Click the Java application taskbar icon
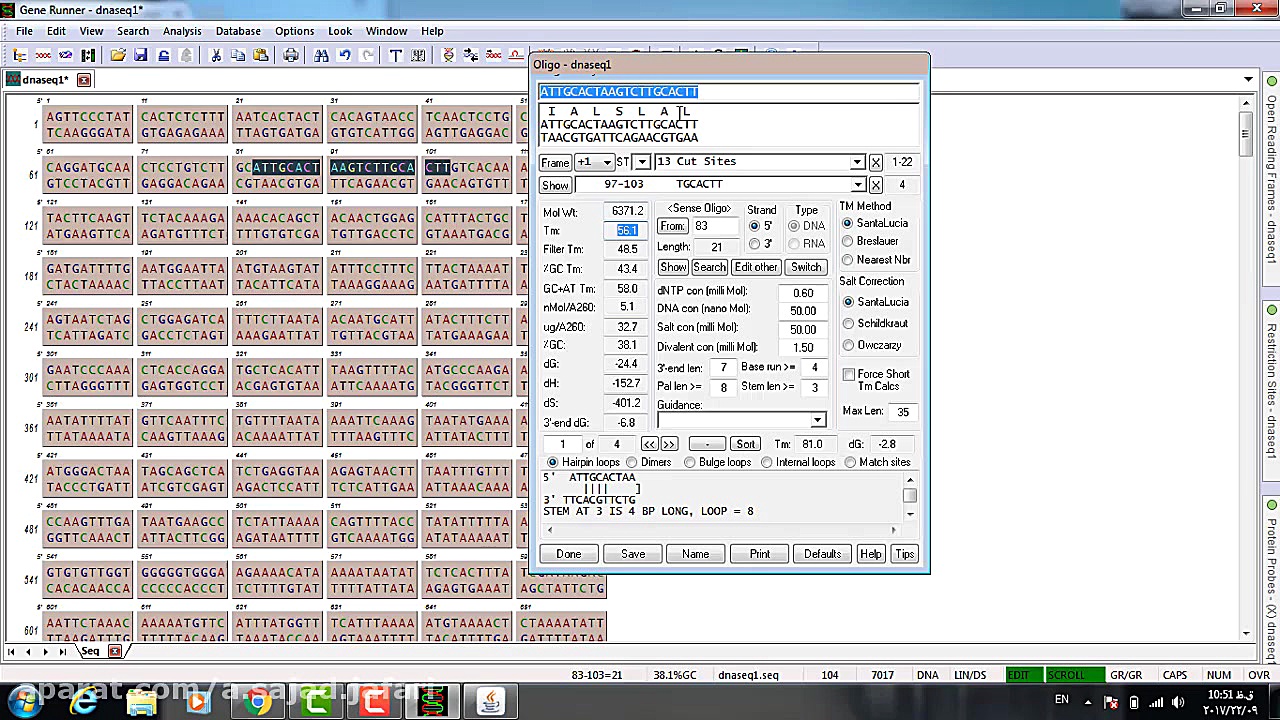The height and width of the screenshot is (720, 1280). tap(490, 702)
